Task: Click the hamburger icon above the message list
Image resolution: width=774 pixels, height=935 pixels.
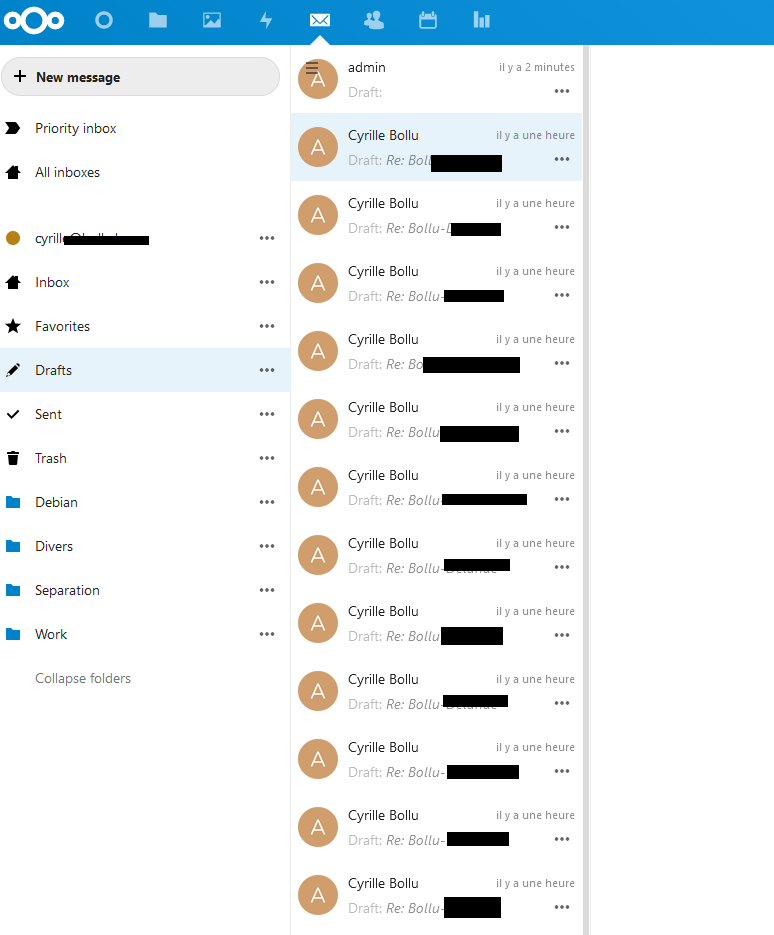Action: 312,68
